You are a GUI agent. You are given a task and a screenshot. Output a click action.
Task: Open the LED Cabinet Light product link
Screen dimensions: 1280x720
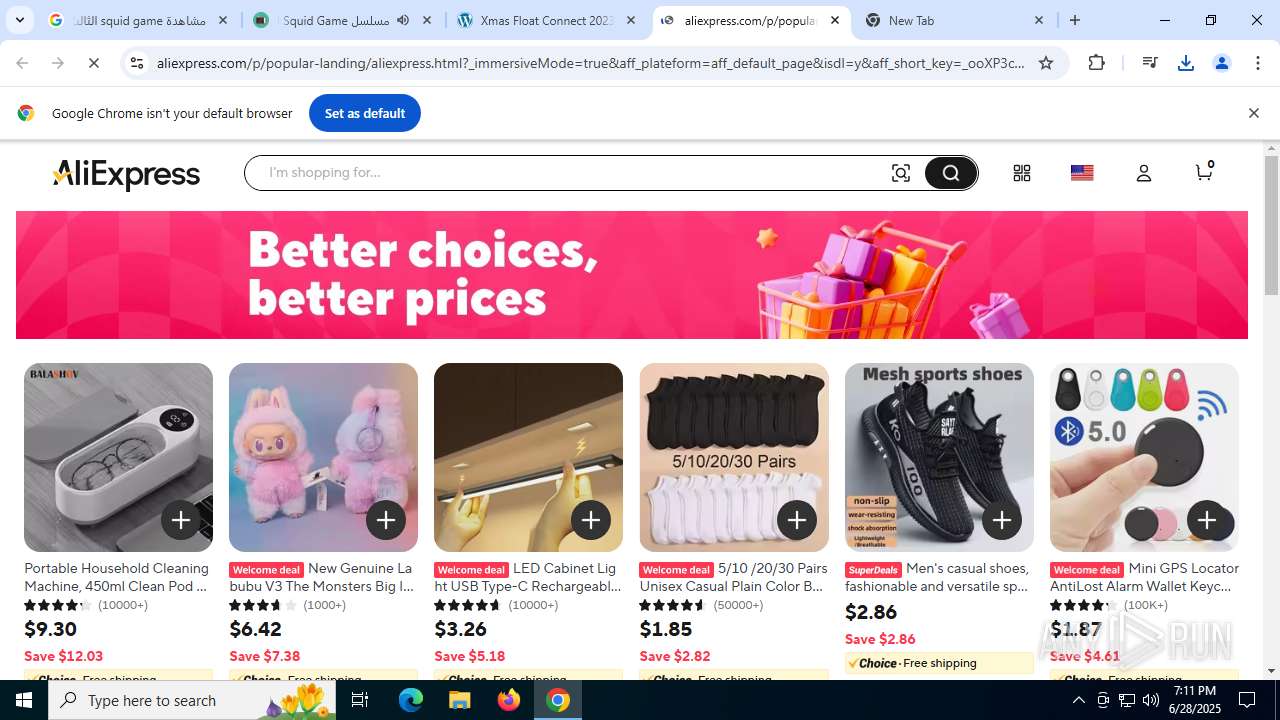(527, 577)
